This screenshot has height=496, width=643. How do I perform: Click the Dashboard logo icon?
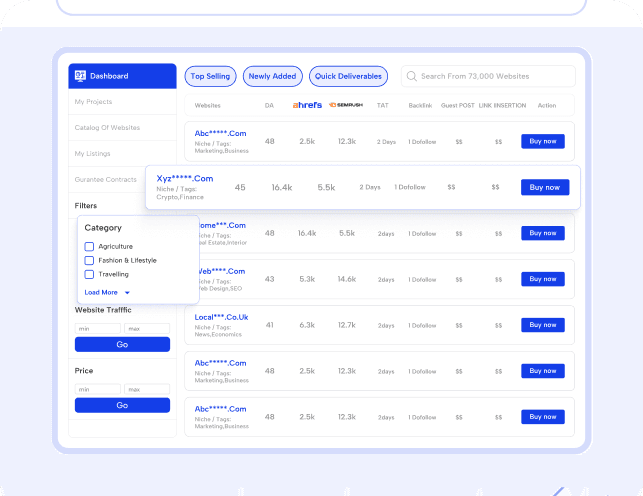pyautogui.click(x=80, y=76)
